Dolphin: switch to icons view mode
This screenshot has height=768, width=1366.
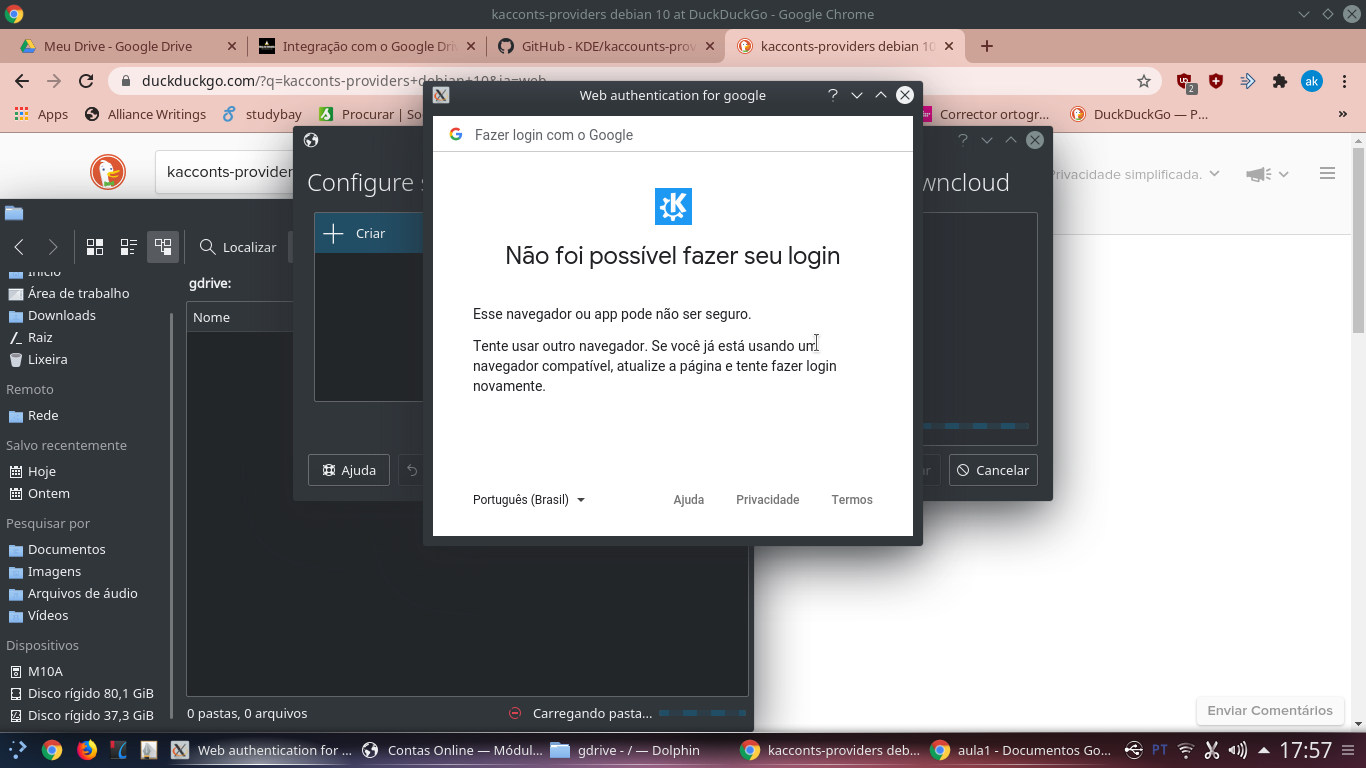pyautogui.click(x=95, y=247)
